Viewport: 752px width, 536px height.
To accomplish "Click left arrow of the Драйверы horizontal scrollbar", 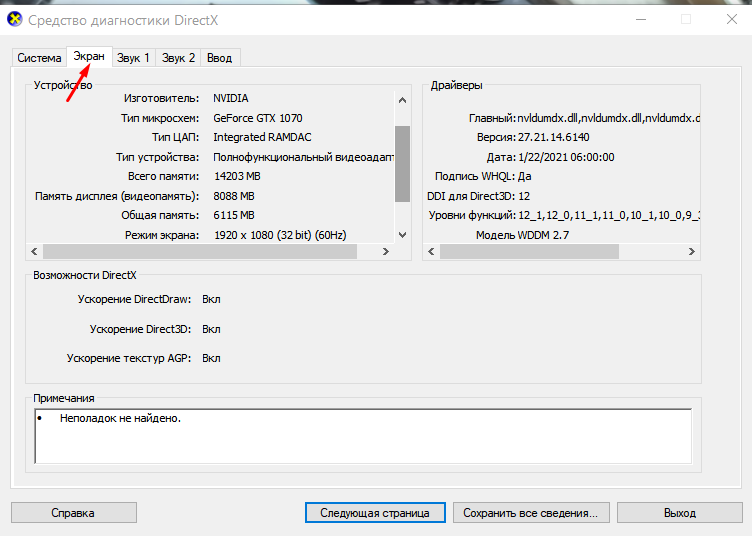I will pyautogui.click(x=431, y=251).
